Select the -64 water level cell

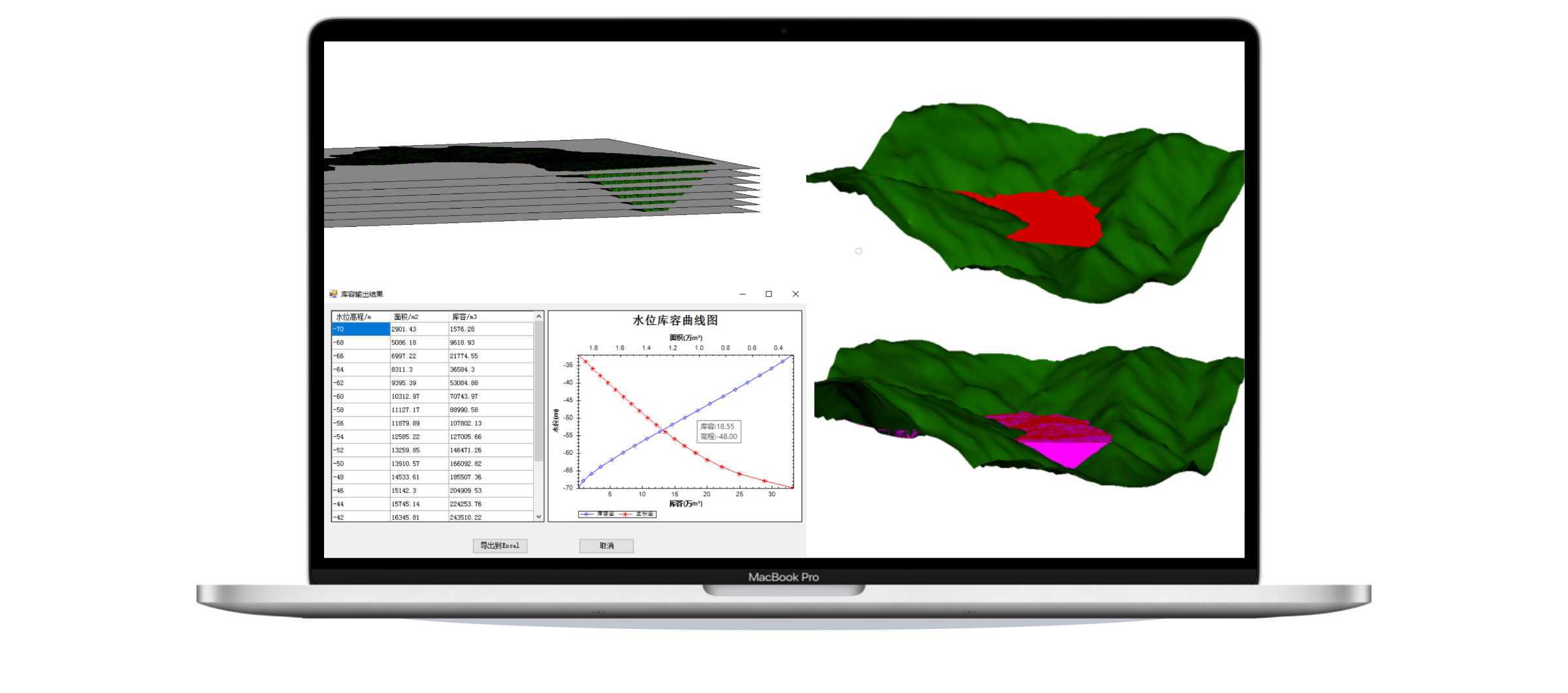(361, 369)
